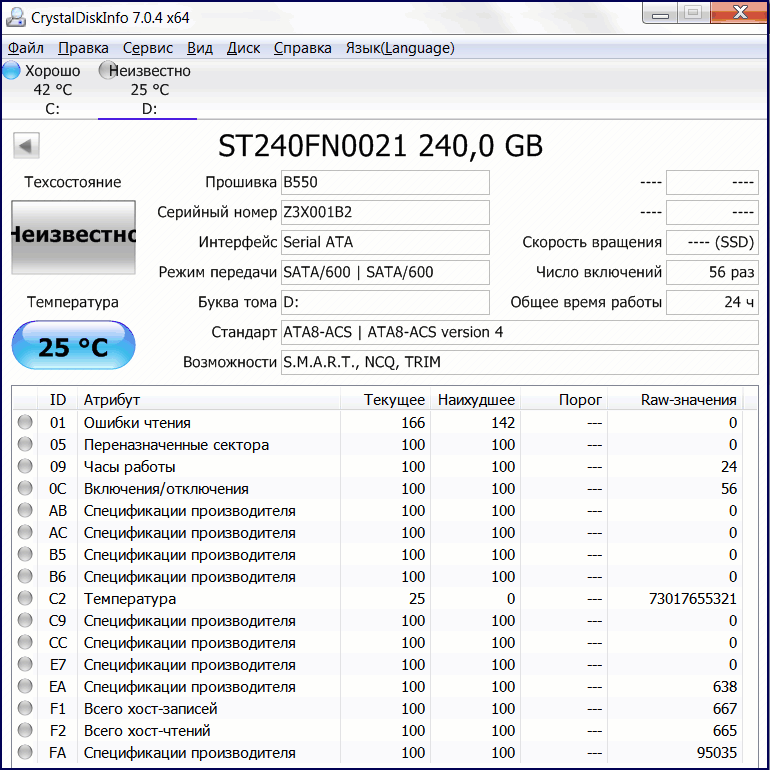The width and height of the screenshot is (770, 770).
Task: Click status icon for attribute AC
Action: 25,532
